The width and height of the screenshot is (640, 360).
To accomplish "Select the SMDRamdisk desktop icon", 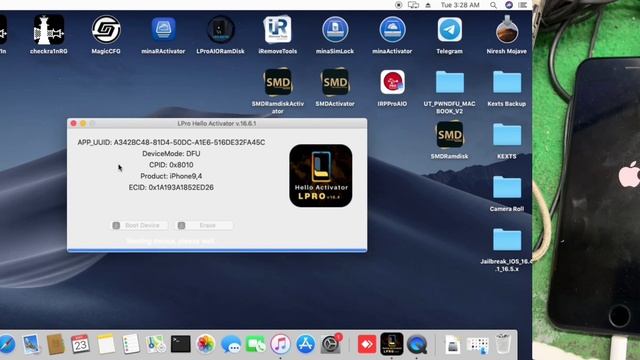I will coord(449,135).
